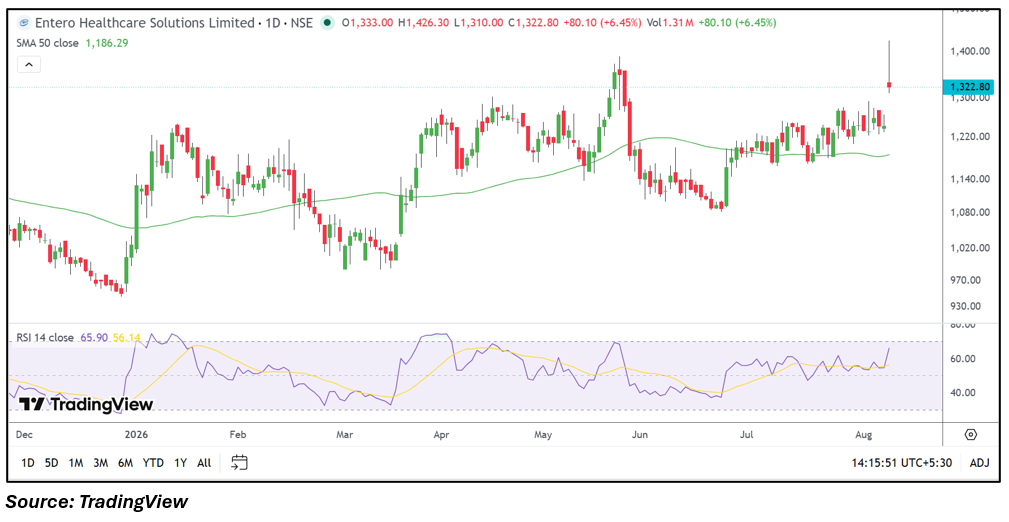Click the 1,140.00 price axis label
This screenshot has width=1009, height=522.
pyautogui.click(x=970, y=179)
